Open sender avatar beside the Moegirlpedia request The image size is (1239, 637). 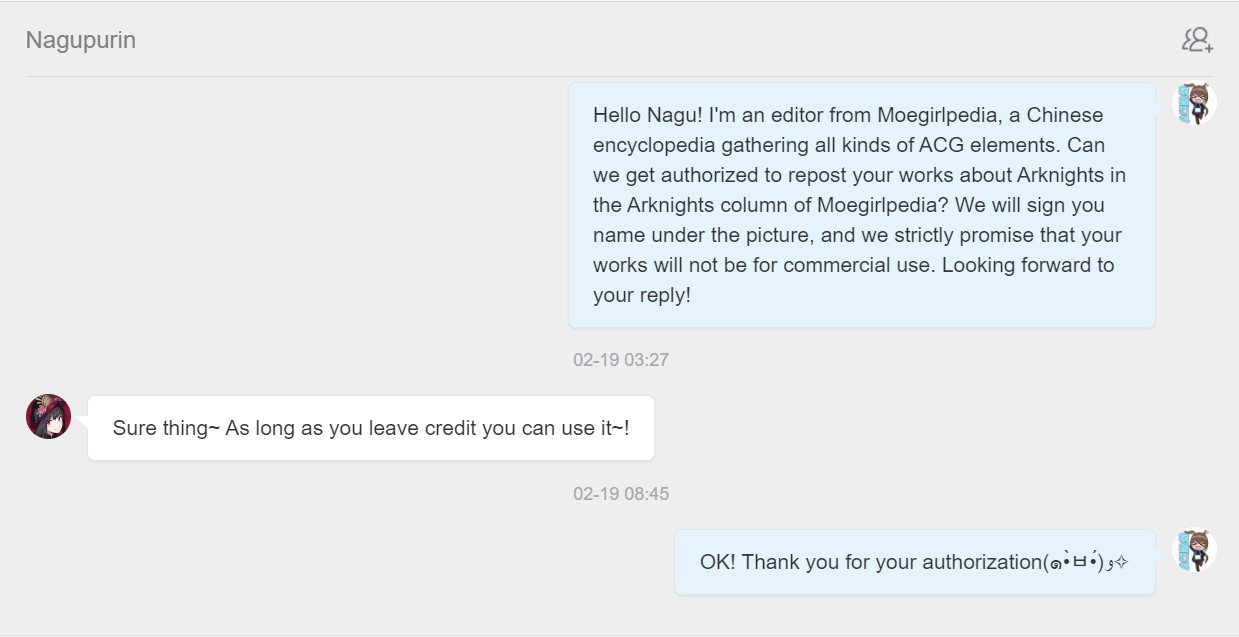click(x=1194, y=104)
